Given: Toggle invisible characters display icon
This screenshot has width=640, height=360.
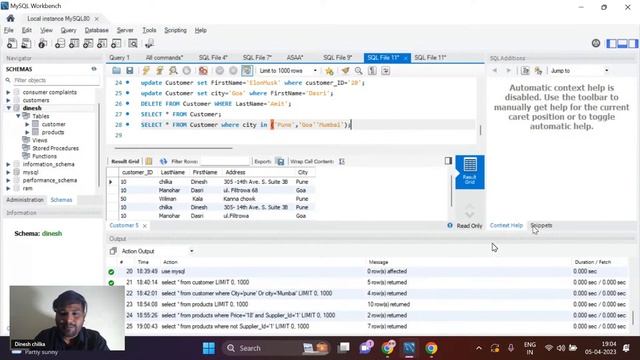Looking at the screenshot, I should pos(372,71).
